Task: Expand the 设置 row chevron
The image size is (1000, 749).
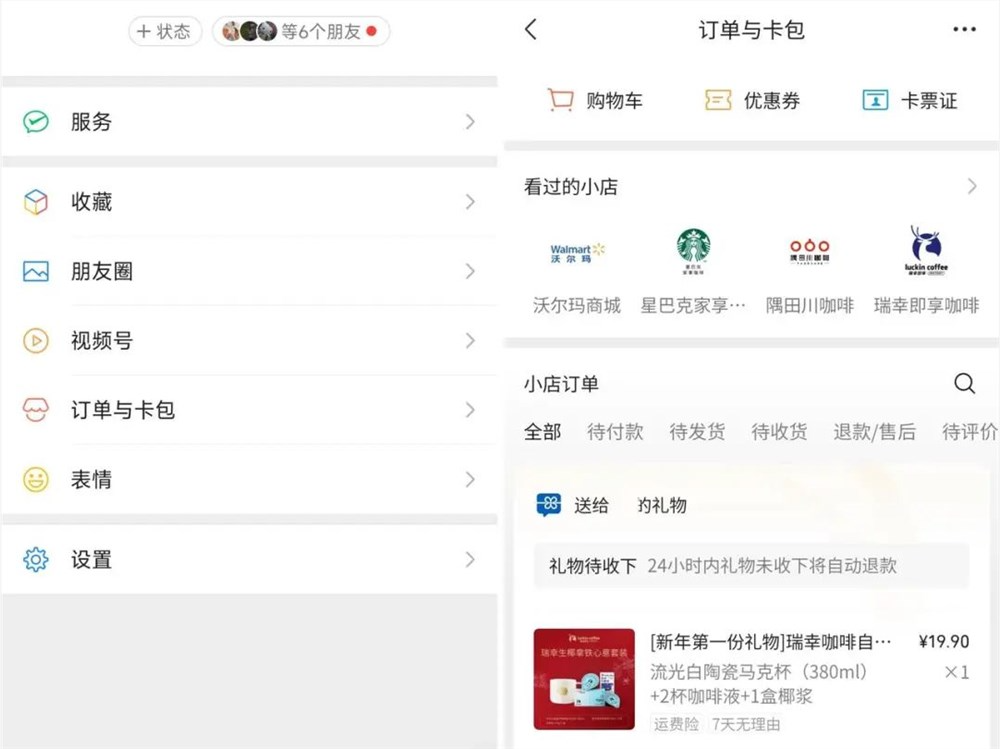Action: pos(470,560)
